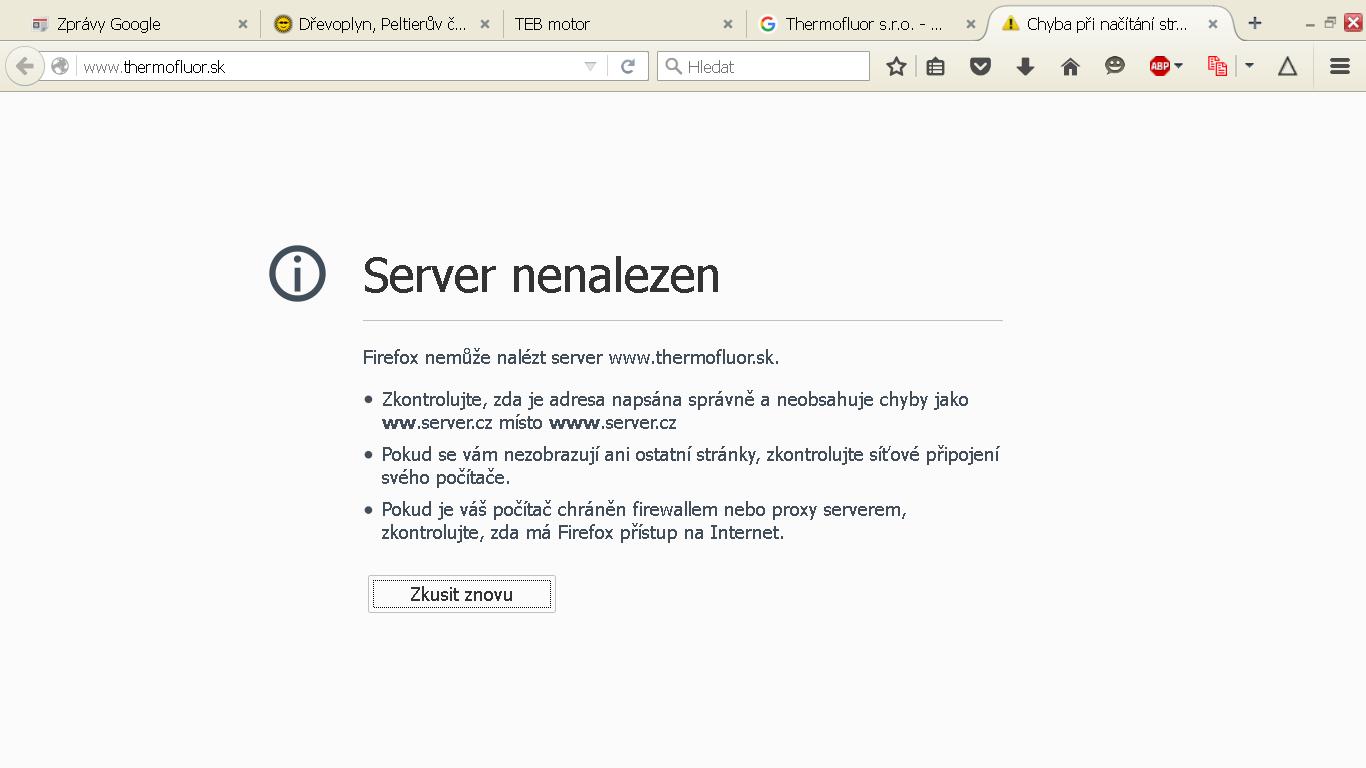Open the URL history dropdown arrow
The height and width of the screenshot is (768, 1366).
coord(591,66)
